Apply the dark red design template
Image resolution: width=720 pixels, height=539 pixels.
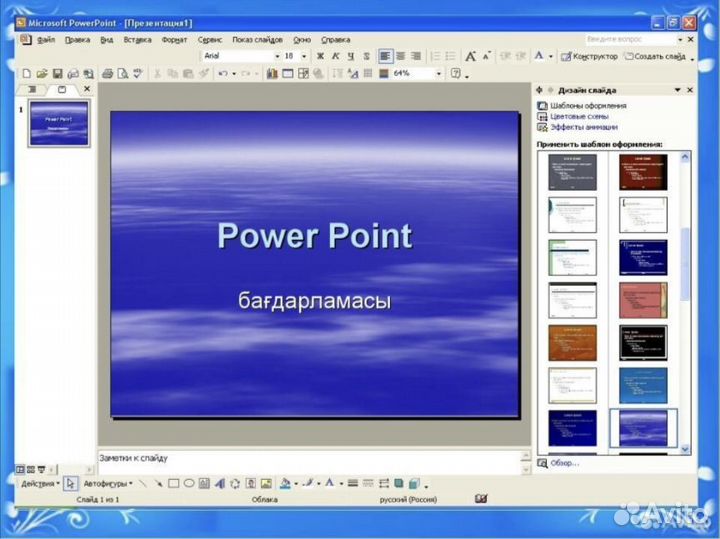[643, 172]
